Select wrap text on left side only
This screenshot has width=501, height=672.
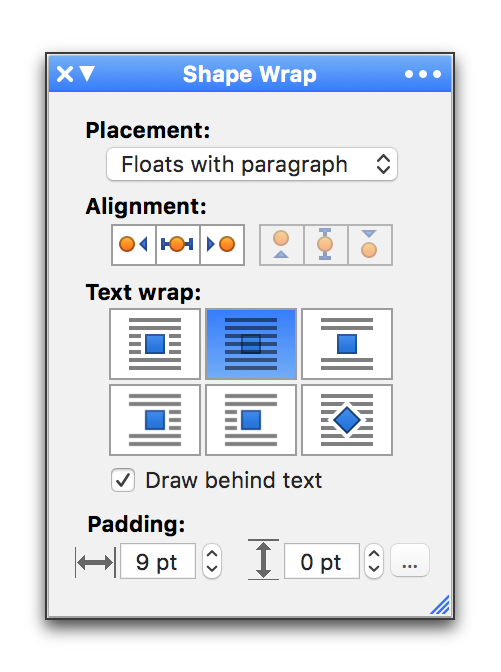pos(251,420)
